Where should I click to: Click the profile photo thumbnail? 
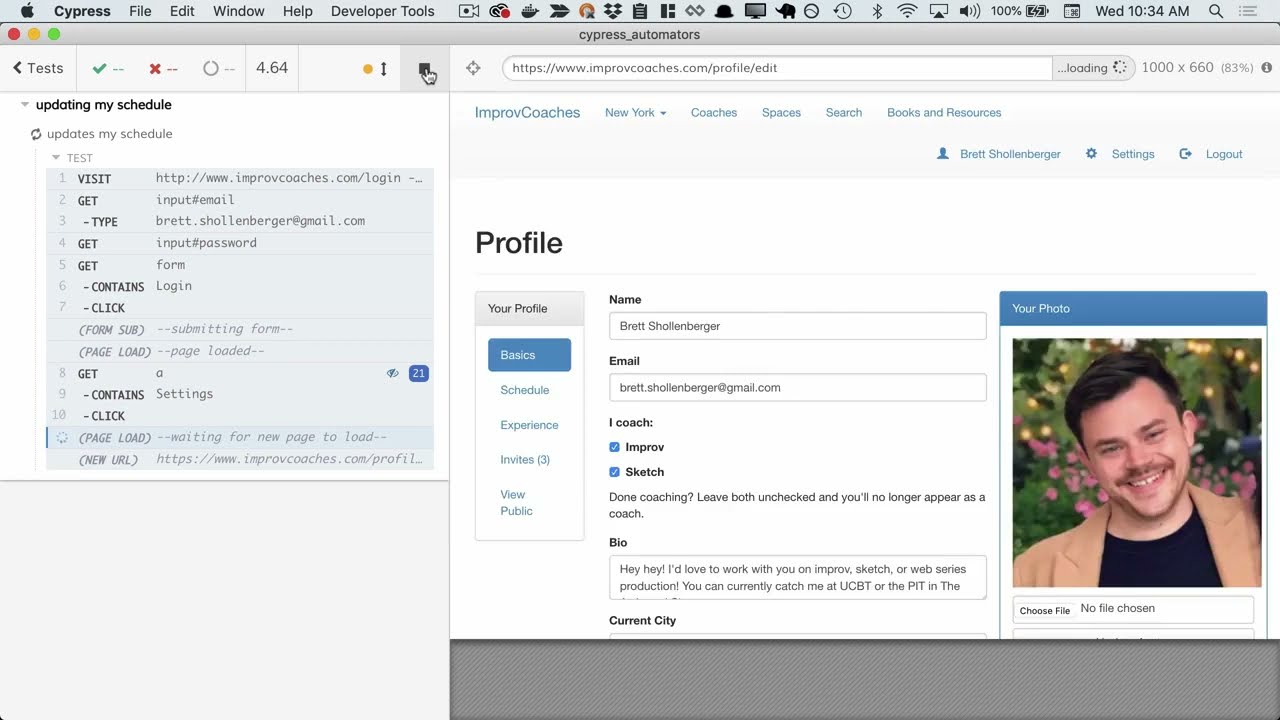(x=1137, y=463)
